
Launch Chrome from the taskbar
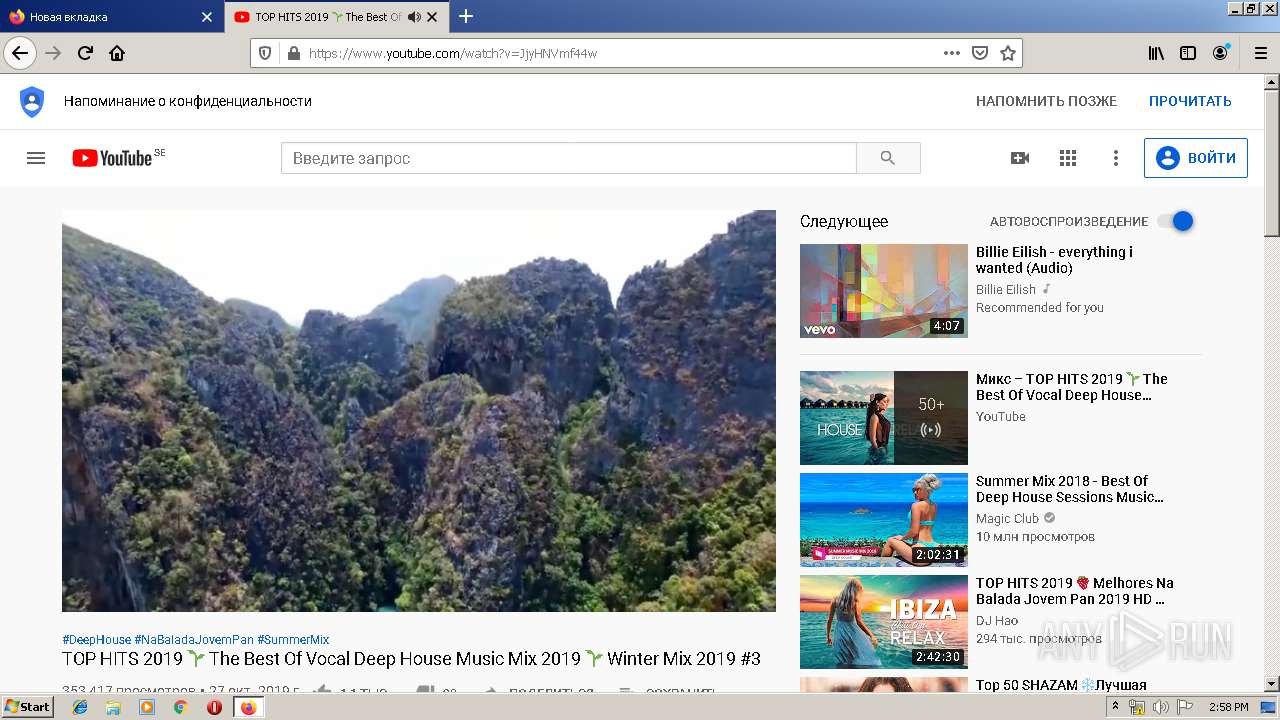(180, 707)
